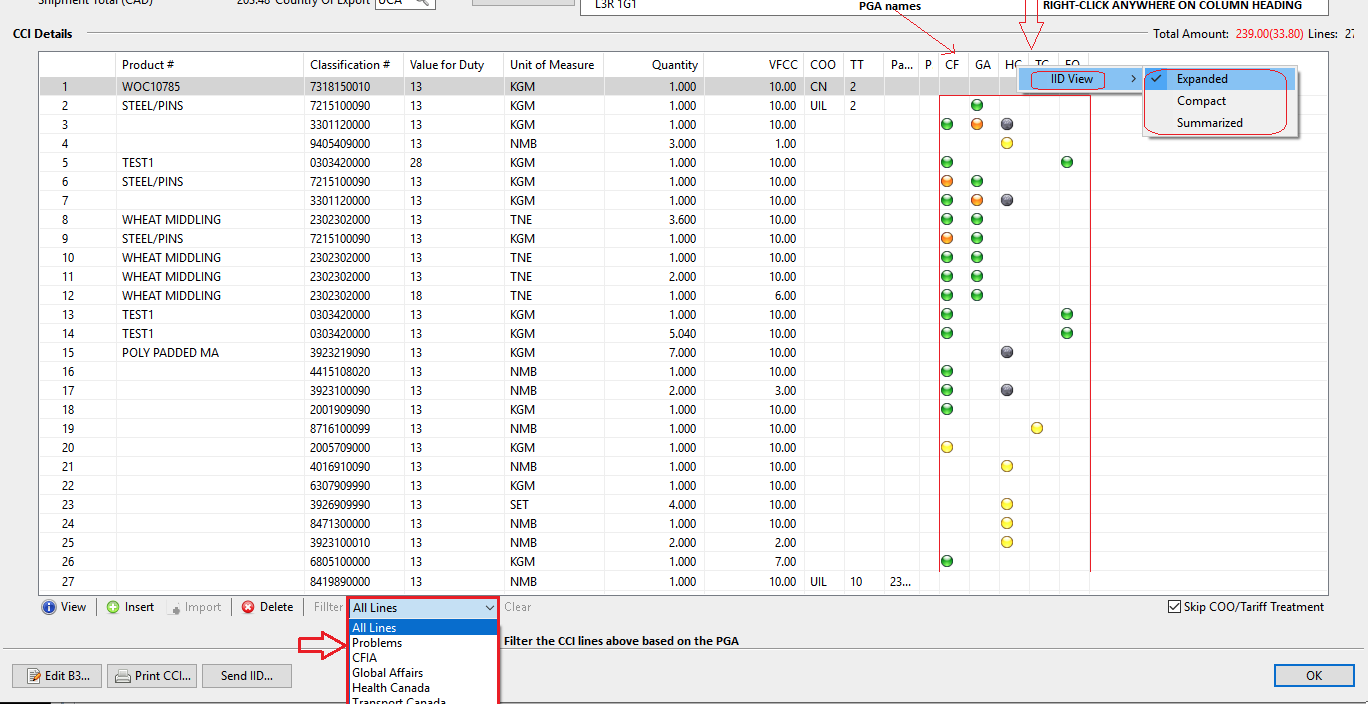This screenshot has width=1372, height=704.
Task: Click the yellow HC status dot in row 4
Action: [x=1007, y=143]
